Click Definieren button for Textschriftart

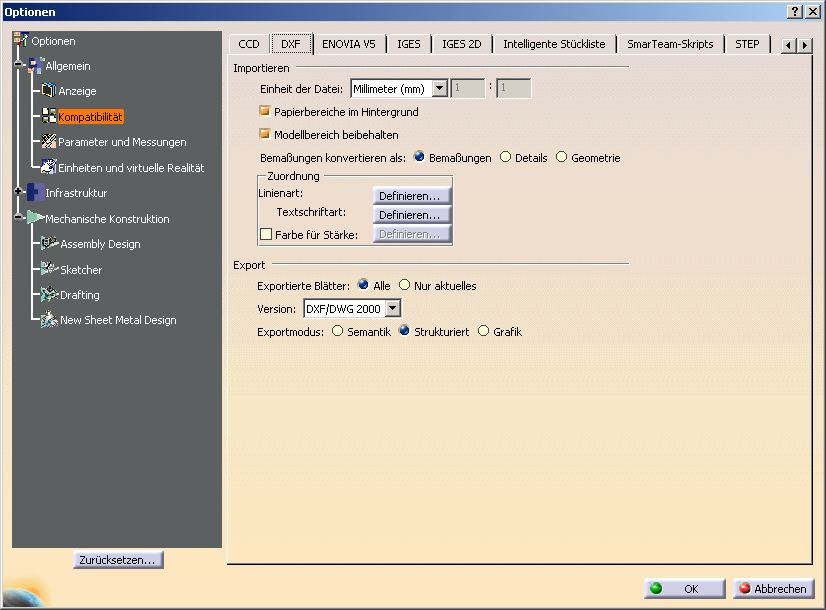(x=412, y=214)
